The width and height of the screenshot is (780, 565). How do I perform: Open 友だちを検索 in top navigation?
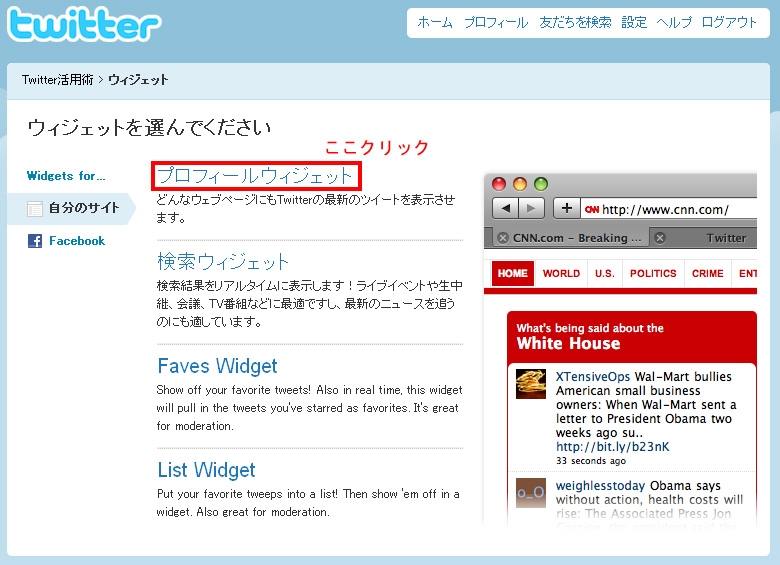coord(575,22)
